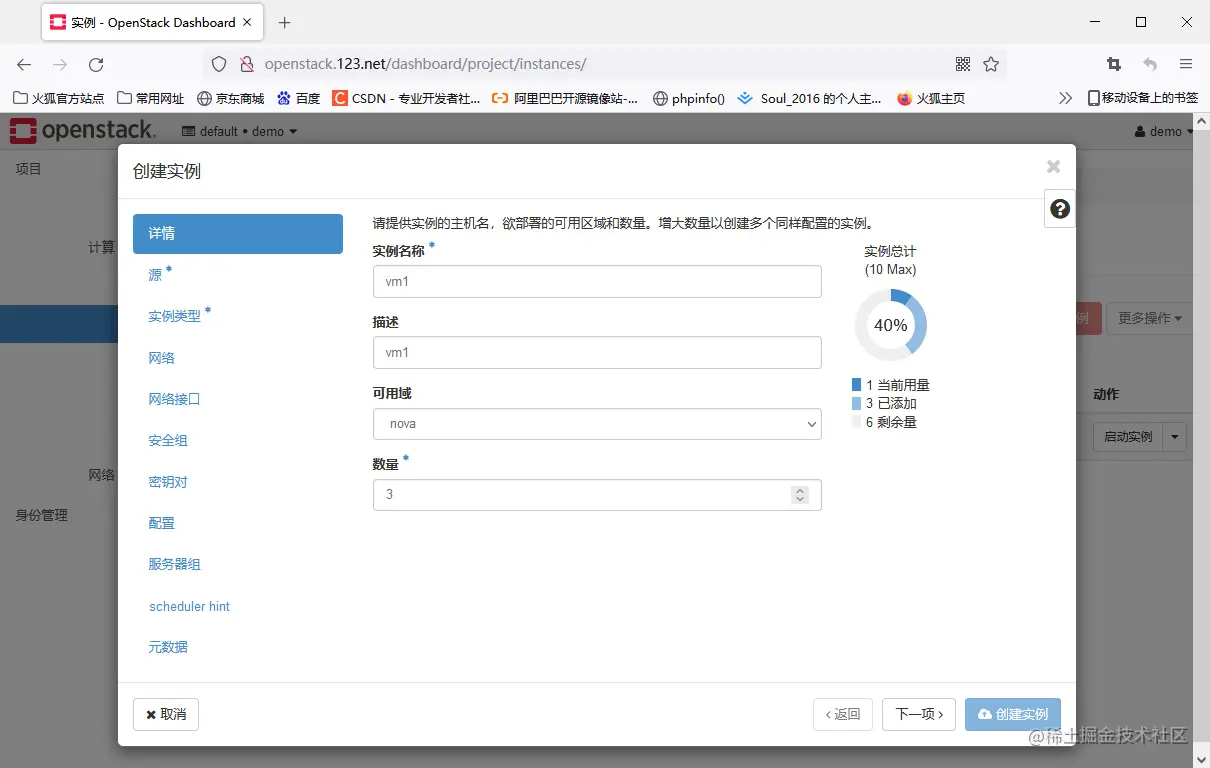The height and width of the screenshot is (768, 1210).
Task: Bookmark this page using the star icon
Action: [x=991, y=64]
